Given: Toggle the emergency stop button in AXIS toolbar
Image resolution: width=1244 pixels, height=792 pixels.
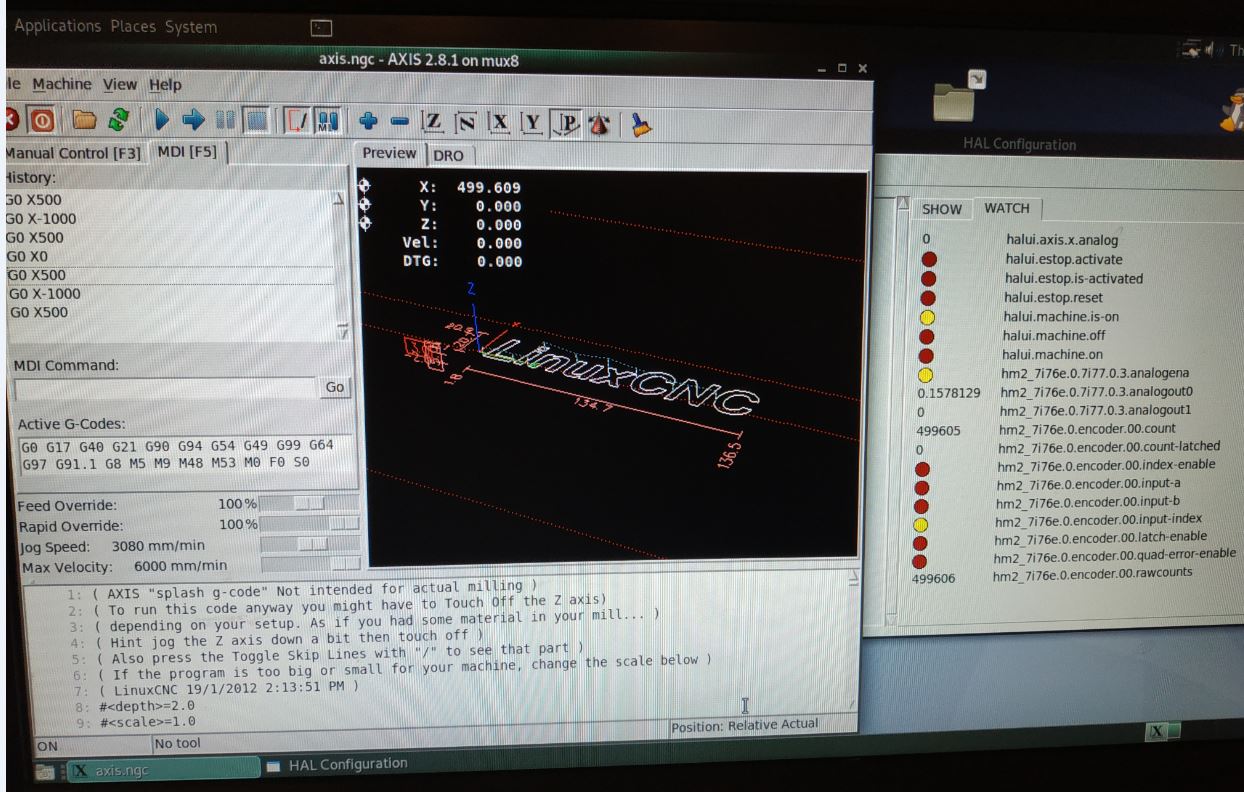Looking at the screenshot, I should pos(10,120).
